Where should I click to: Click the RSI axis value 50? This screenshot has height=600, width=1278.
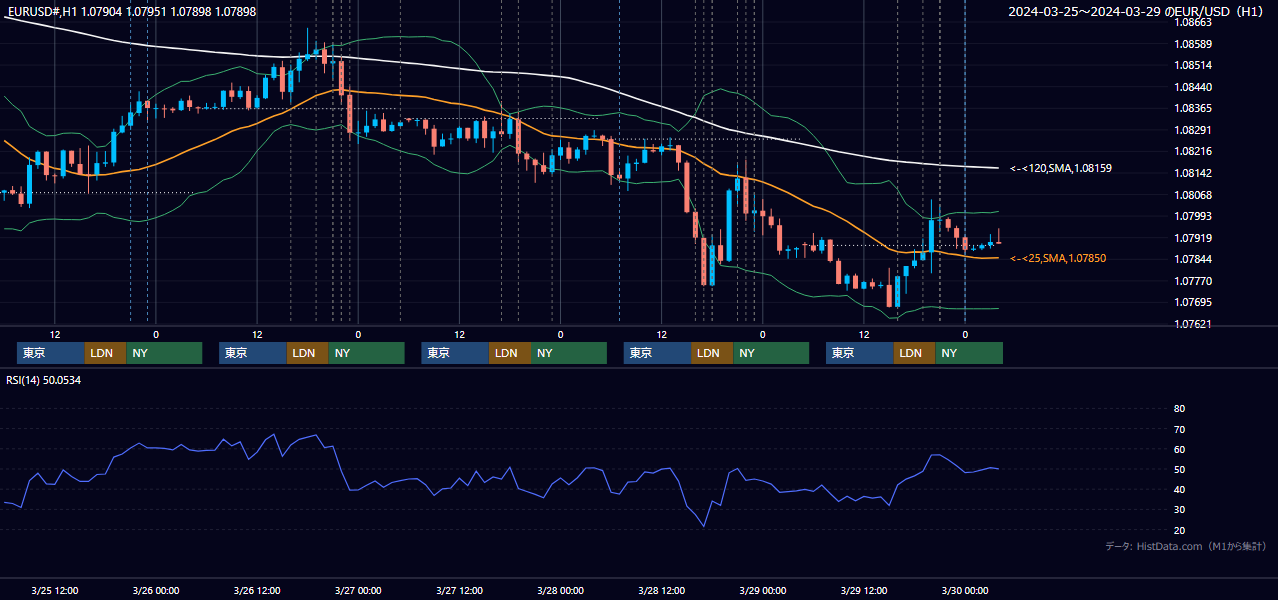1179,470
